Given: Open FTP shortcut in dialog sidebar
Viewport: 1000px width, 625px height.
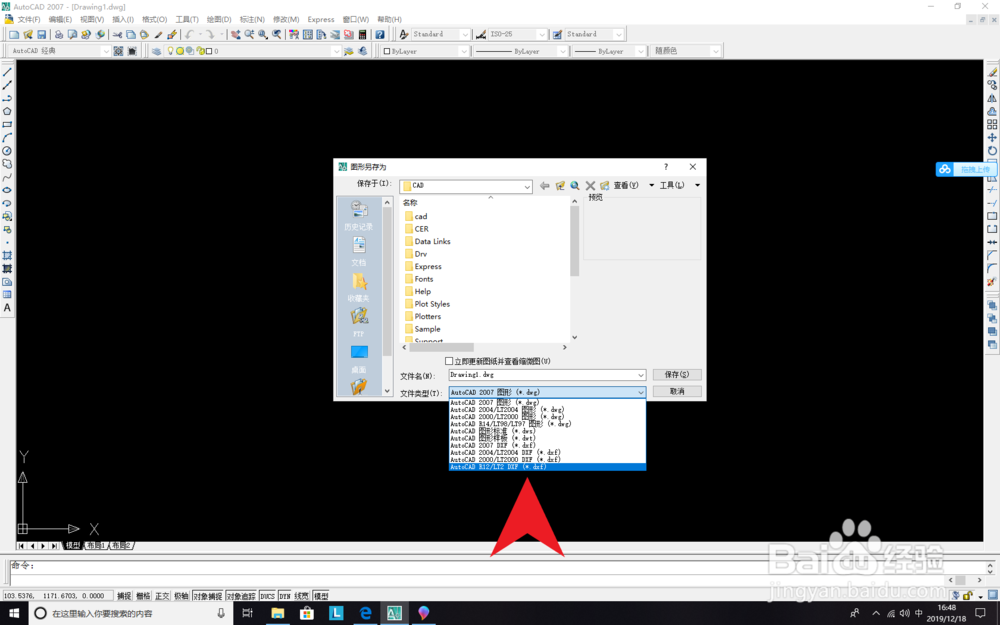Looking at the screenshot, I should [359, 322].
